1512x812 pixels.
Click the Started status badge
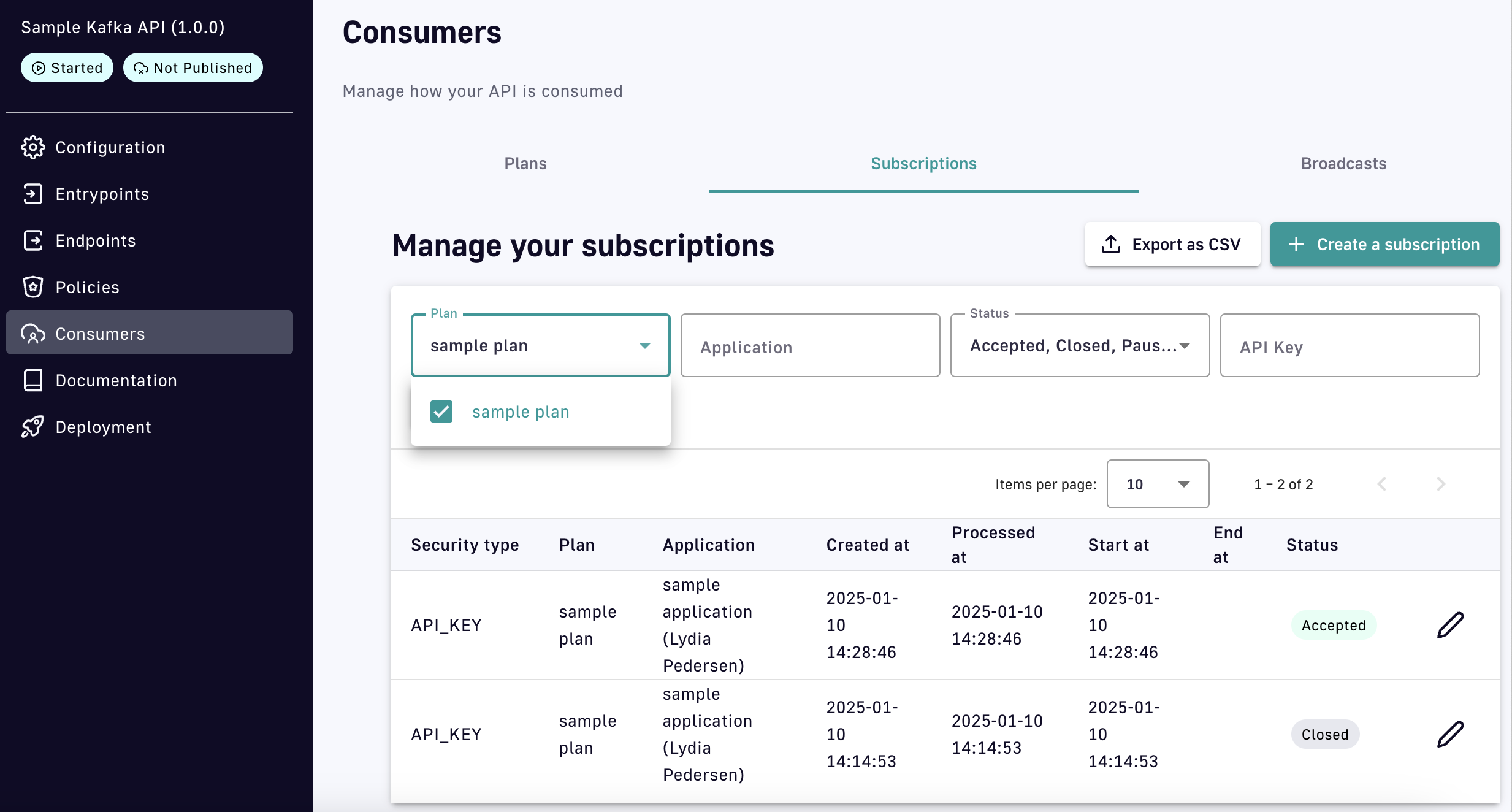(x=67, y=67)
